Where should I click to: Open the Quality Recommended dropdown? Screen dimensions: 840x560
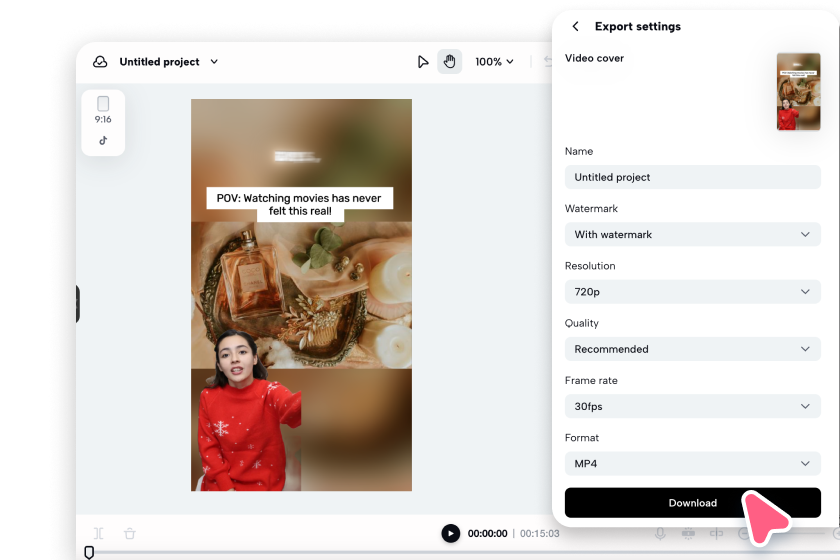pos(693,349)
